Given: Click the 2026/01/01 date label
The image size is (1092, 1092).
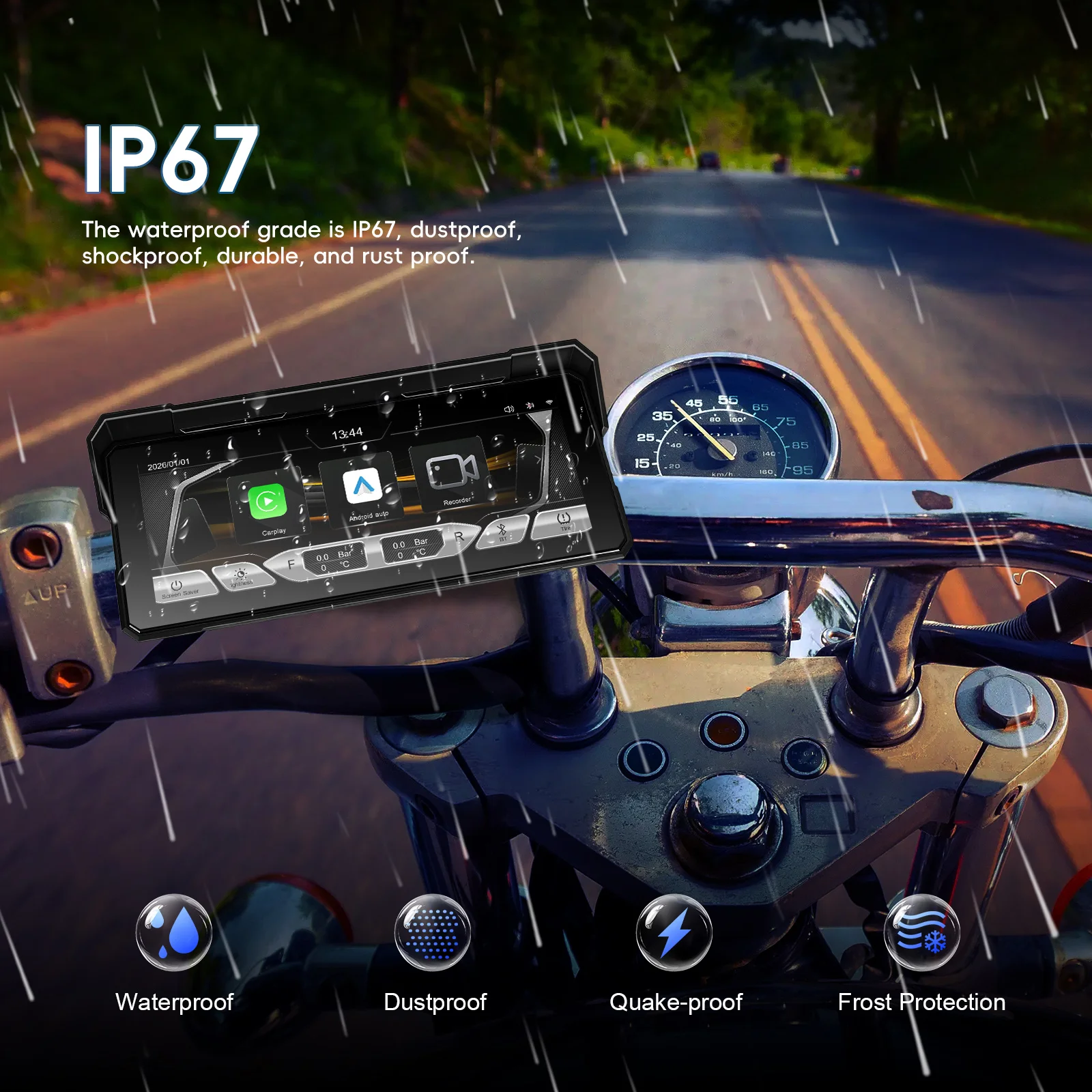Looking at the screenshot, I should [x=169, y=464].
